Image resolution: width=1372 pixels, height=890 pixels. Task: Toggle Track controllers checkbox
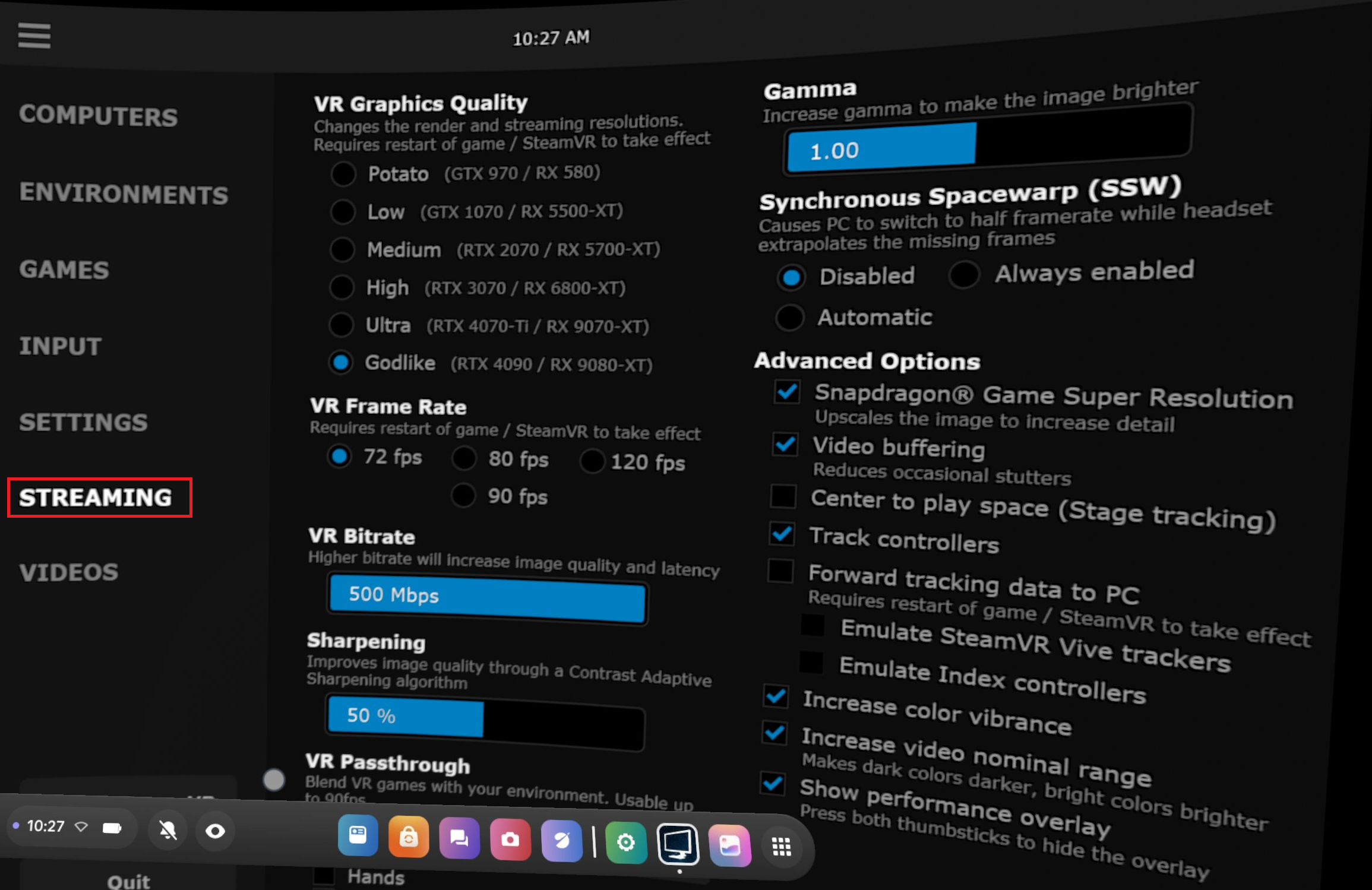(782, 534)
